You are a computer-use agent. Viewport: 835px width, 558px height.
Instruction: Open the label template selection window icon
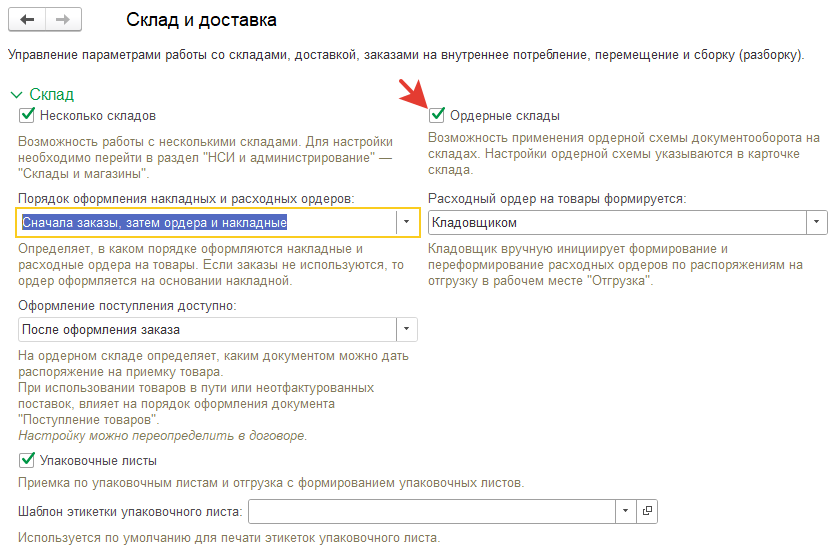pyautogui.click(x=647, y=511)
